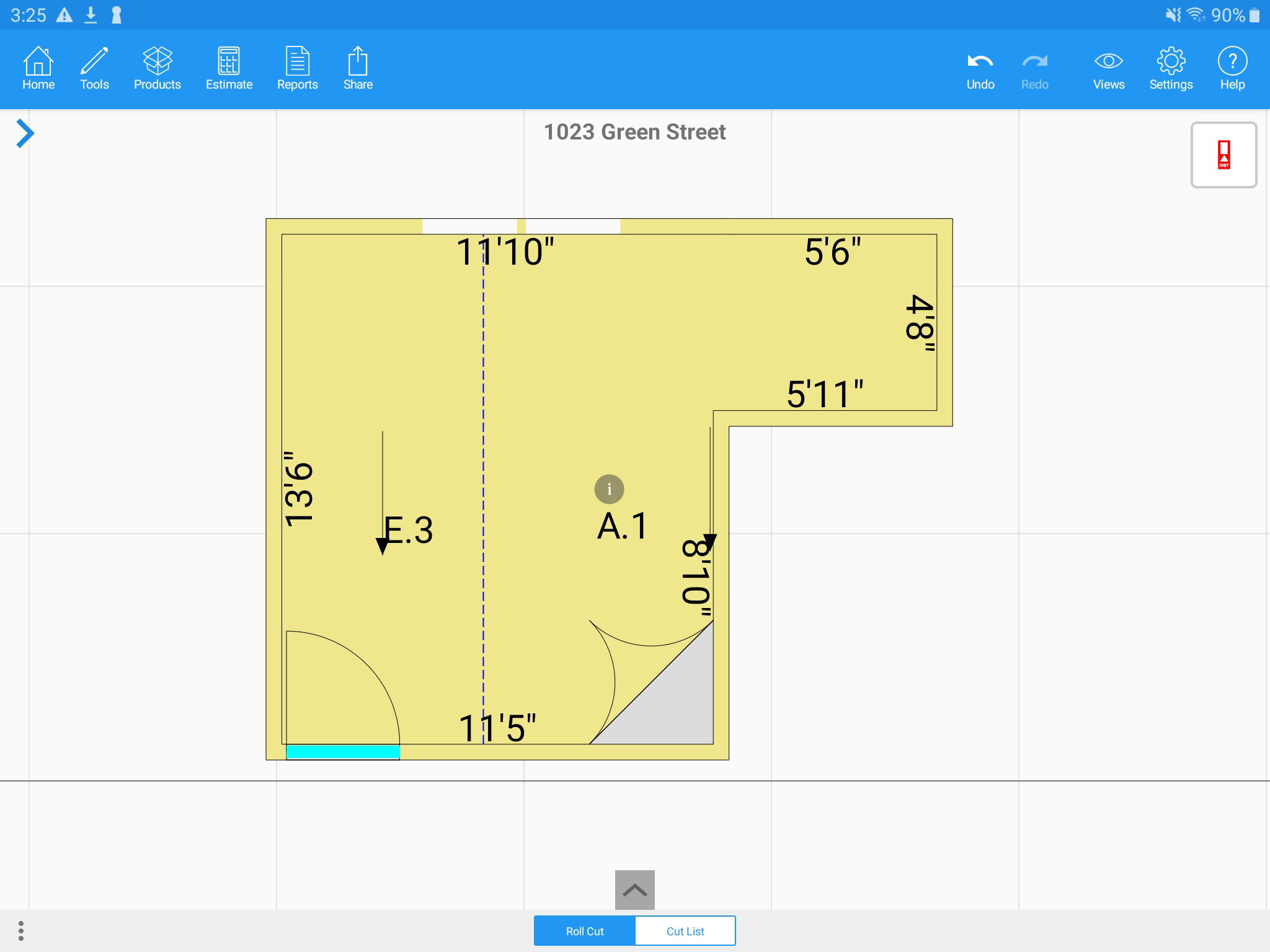Viewport: 1270px width, 952px height.
Task: Tap the room info "i" badge
Action: [x=609, y=490]
